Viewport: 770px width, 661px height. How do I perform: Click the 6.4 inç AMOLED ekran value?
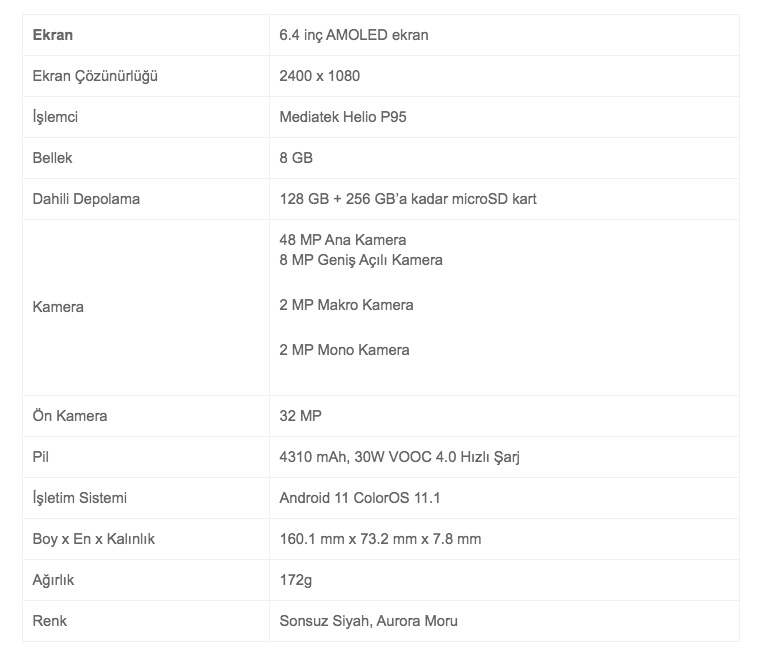point(354,35)
